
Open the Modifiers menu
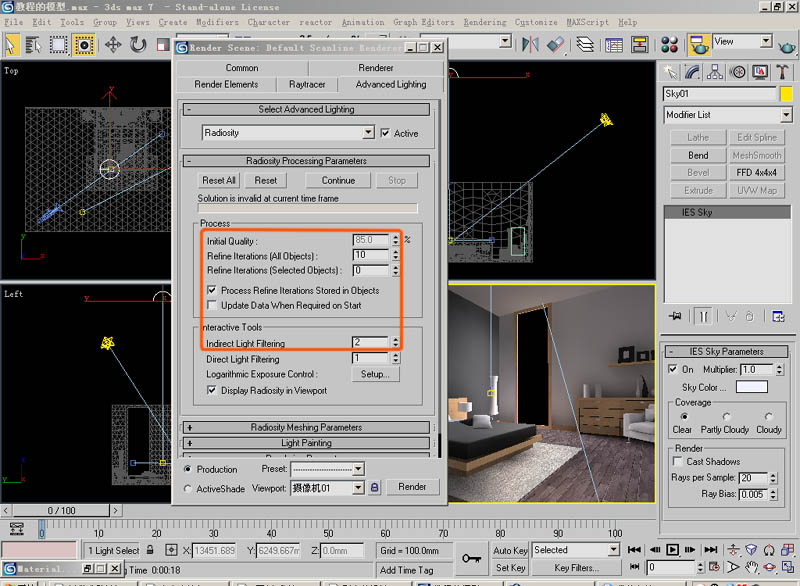[x=217, y=22]
